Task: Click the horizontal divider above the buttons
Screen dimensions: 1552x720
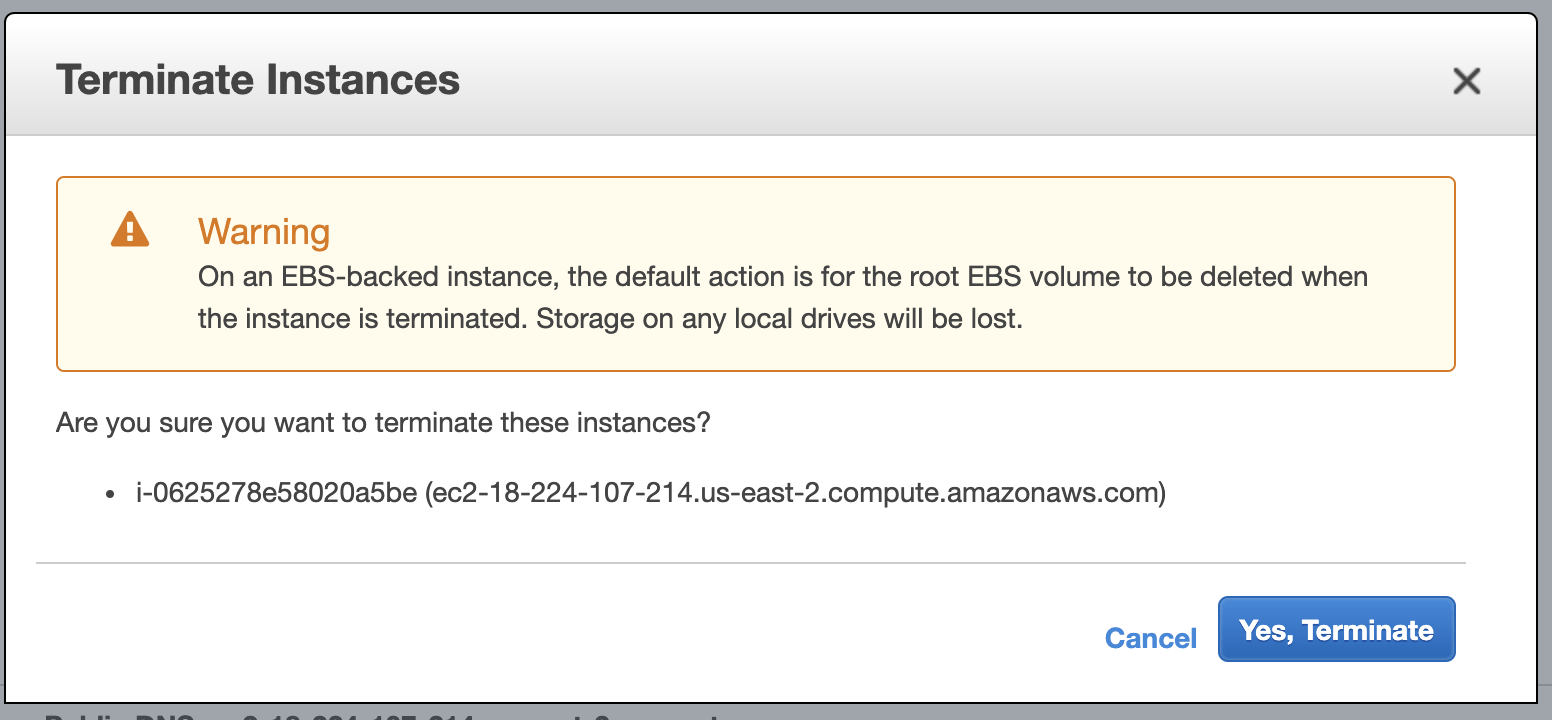Action: (750, 563)
